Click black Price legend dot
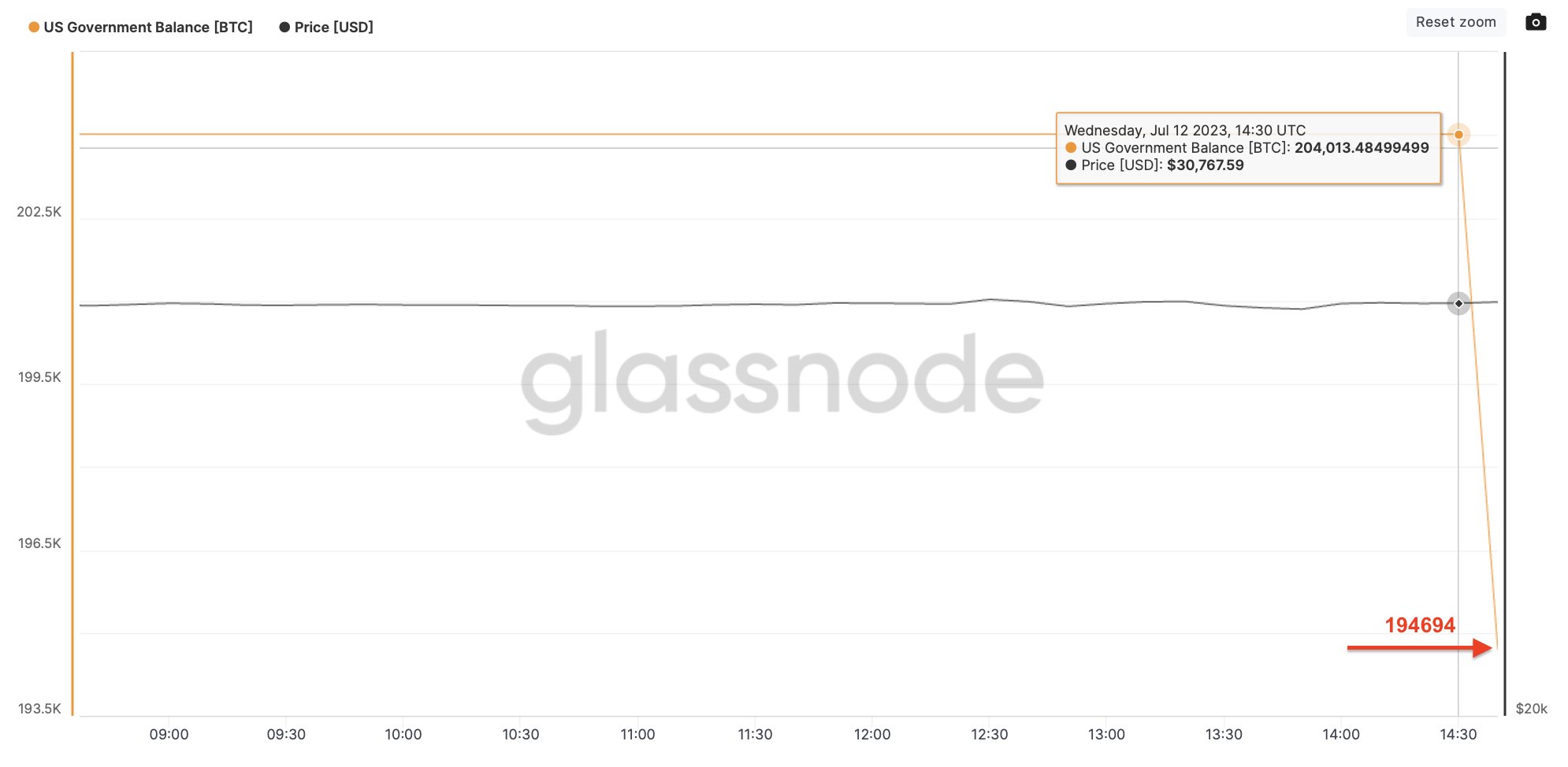 [x=284, y=28]
